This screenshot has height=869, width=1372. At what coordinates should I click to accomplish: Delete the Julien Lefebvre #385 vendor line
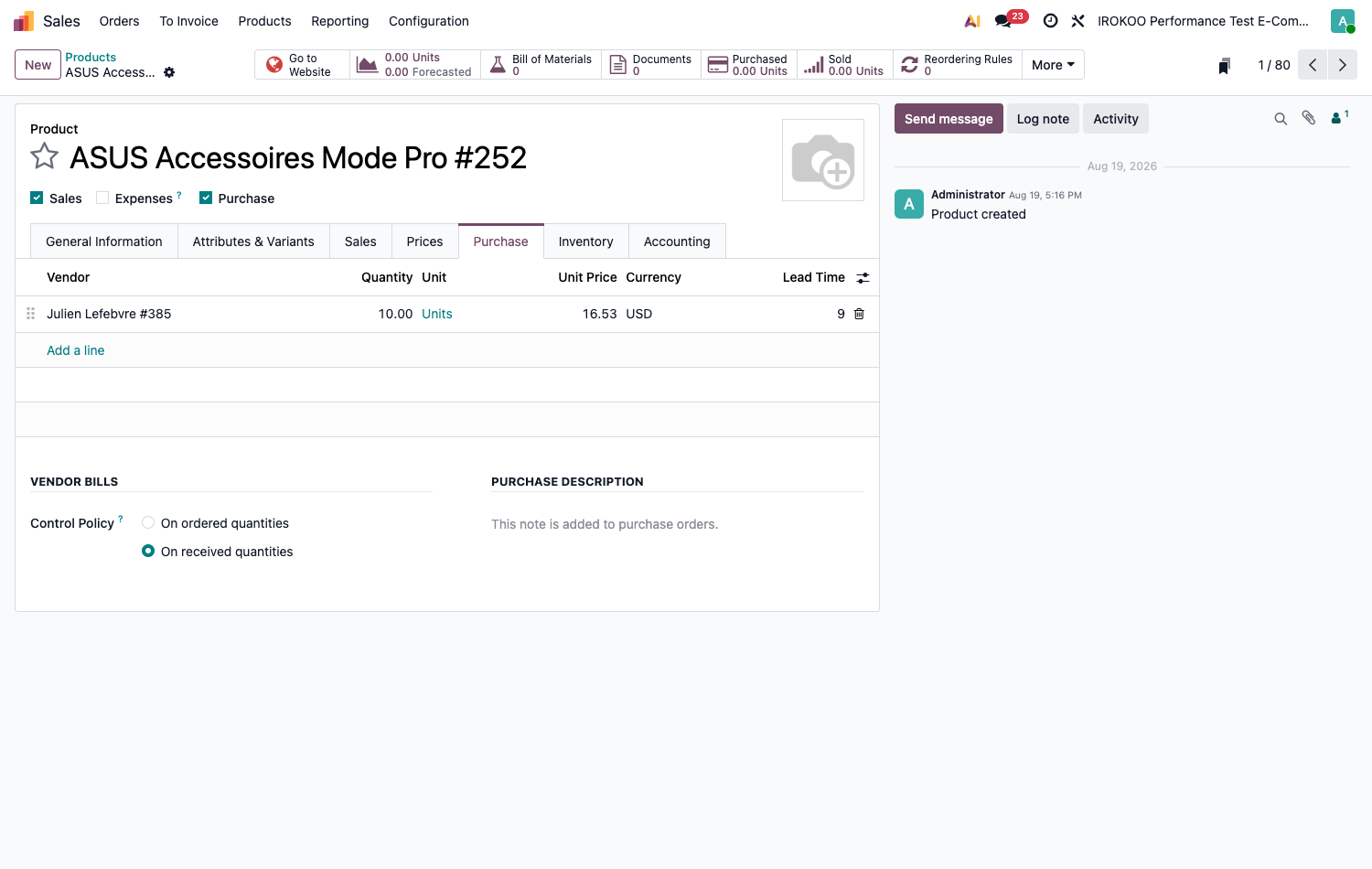point(859,314)
